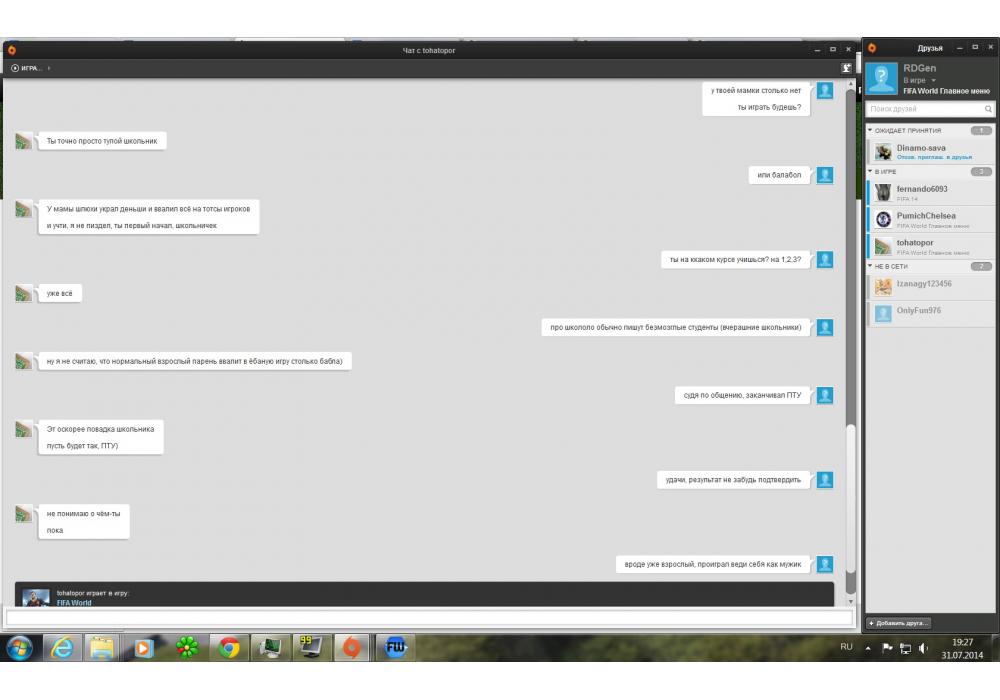Click message 'уже всё'
The height and width of the screenshot is (700, 1000).
59,293
